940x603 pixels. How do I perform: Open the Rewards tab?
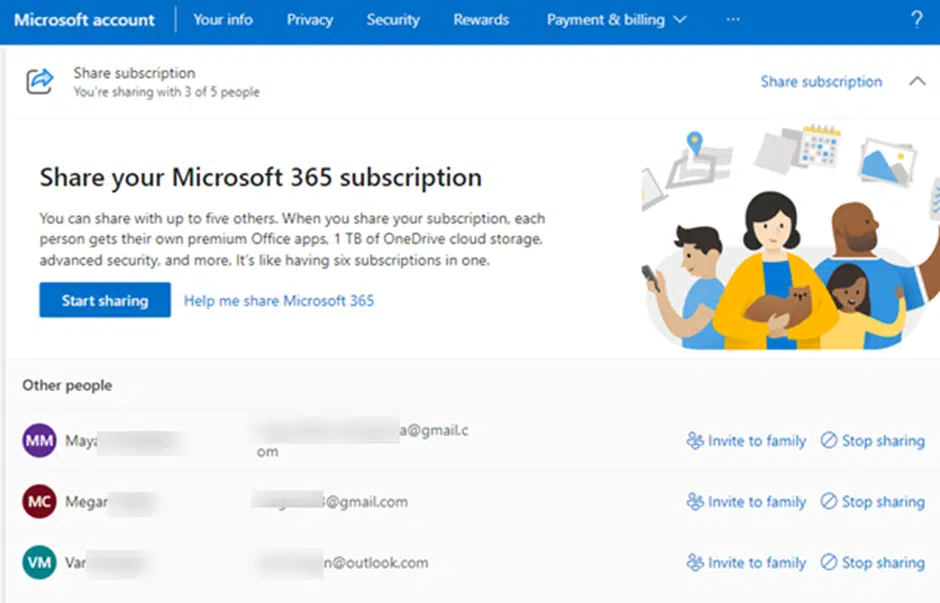pos(481,20)
